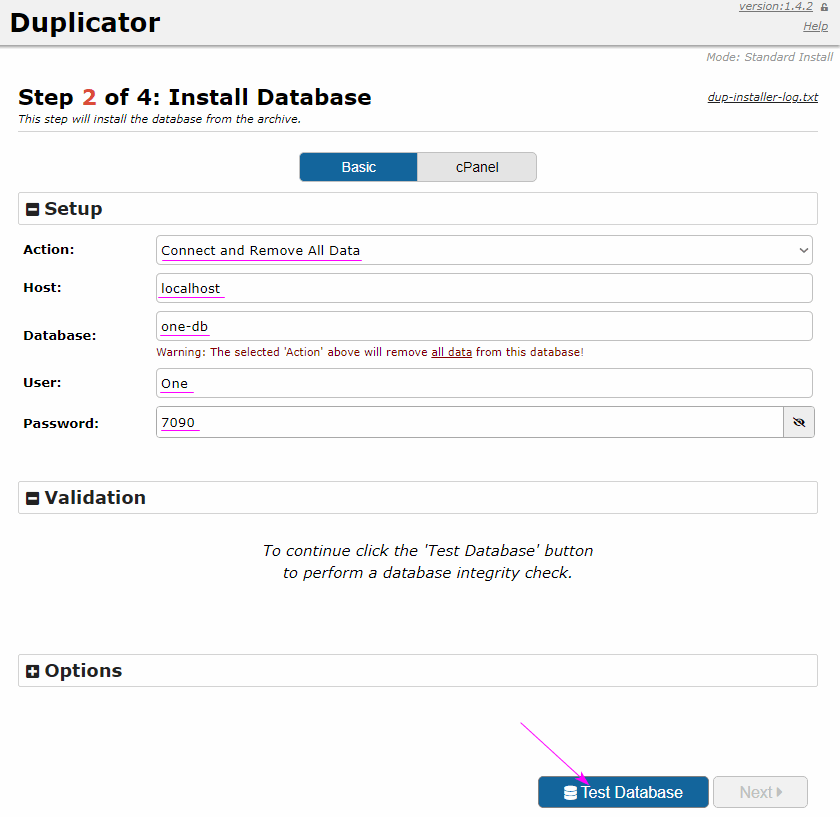Click the 'all data' warning link
This screenshot has width=840, height=817.
pos(452,352)
